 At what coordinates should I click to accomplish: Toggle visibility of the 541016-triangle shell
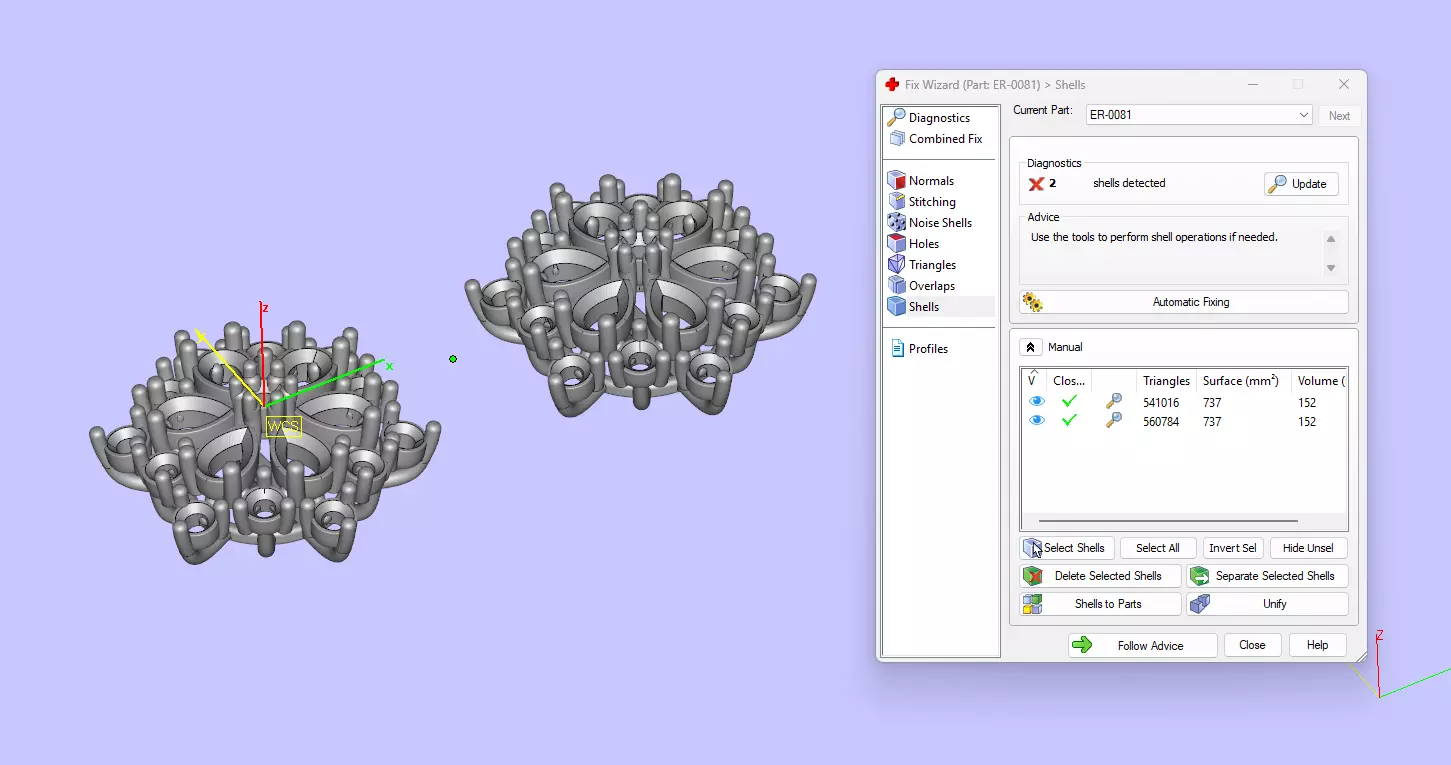click(1037, 402)
